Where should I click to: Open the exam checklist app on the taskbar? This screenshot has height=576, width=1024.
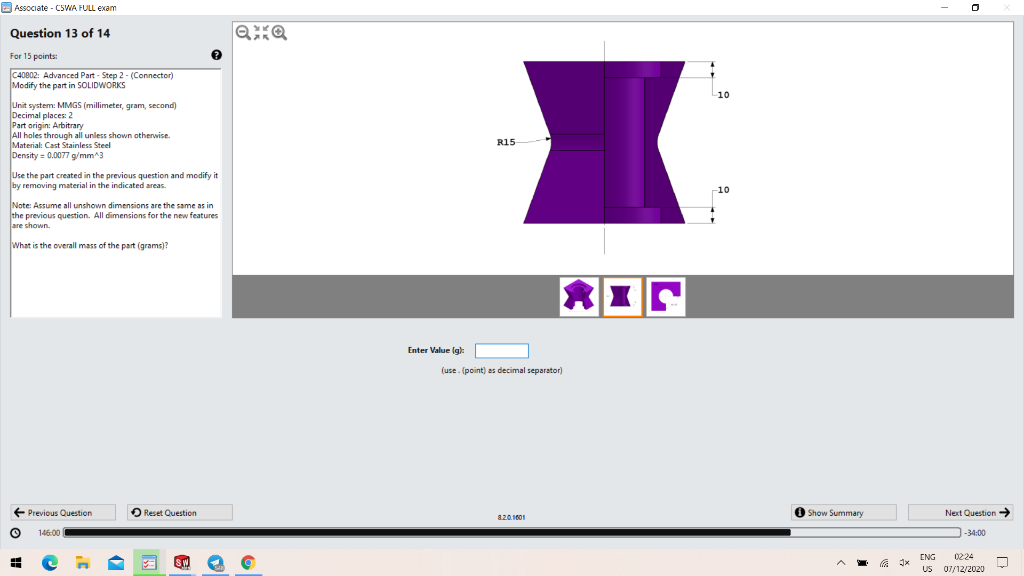pos(149,563)
